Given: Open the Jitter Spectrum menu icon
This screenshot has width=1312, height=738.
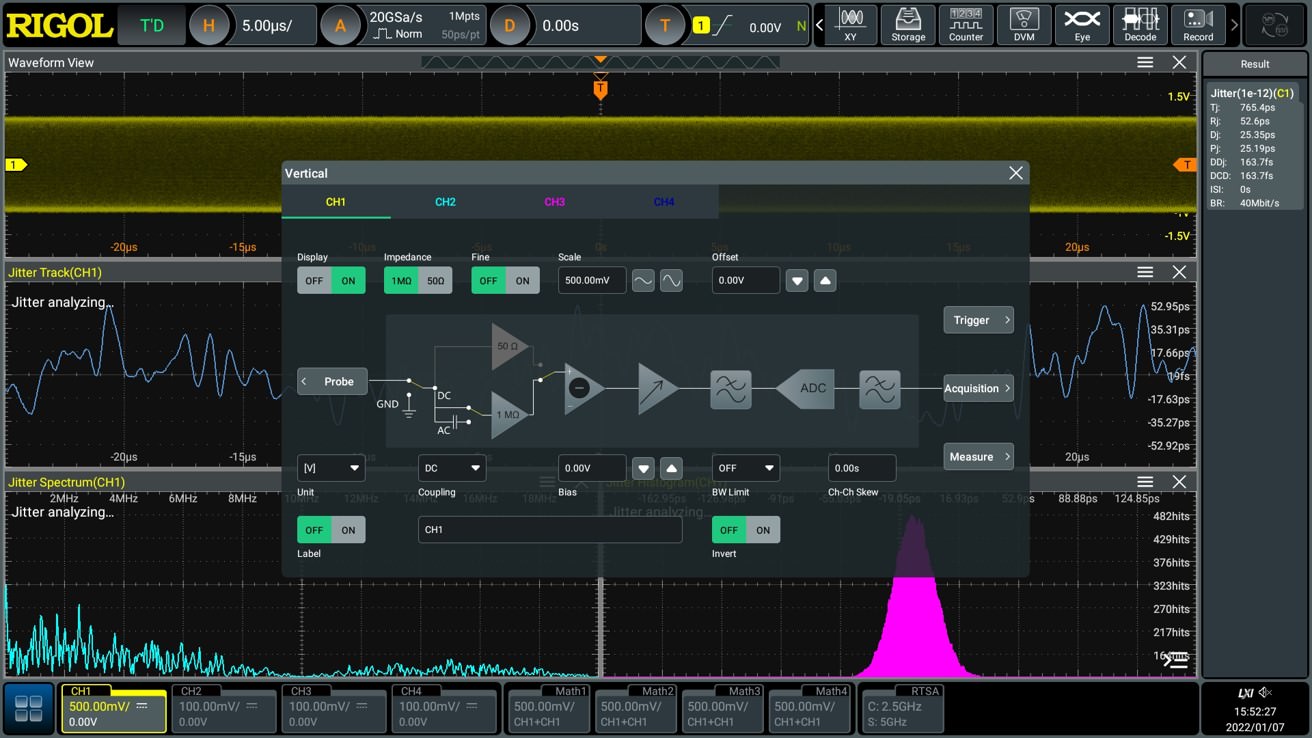Looking at the screenshot, I should 1145,482.
